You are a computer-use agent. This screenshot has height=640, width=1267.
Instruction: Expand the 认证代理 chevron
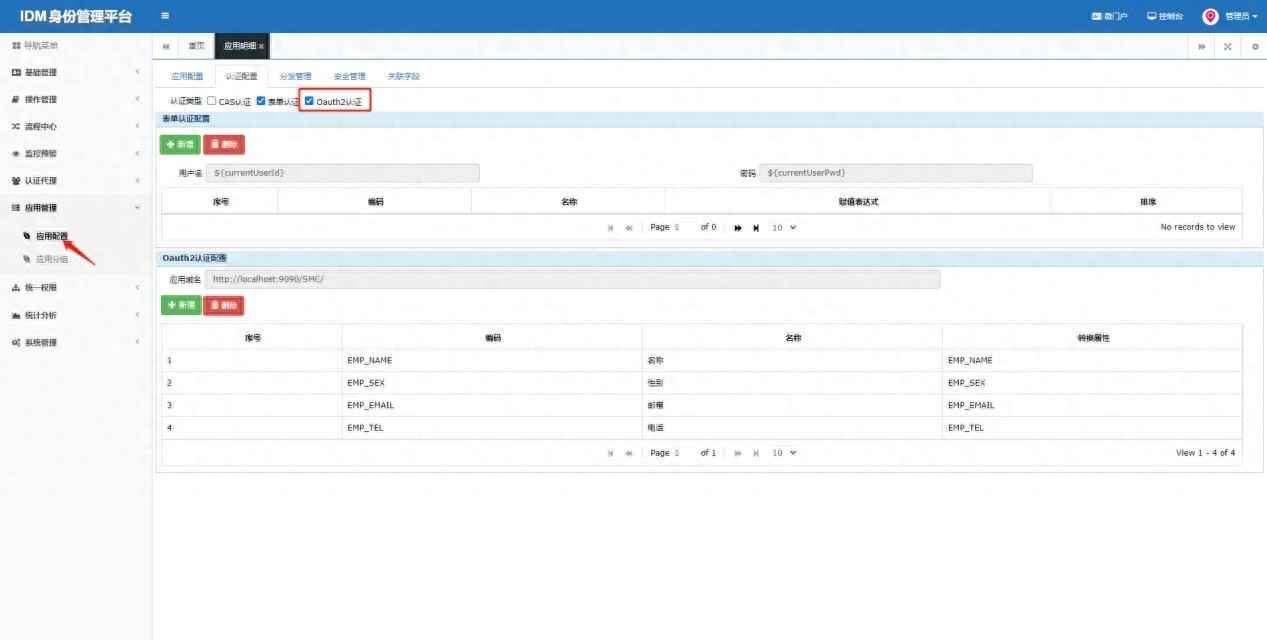[x=137, y=181]
